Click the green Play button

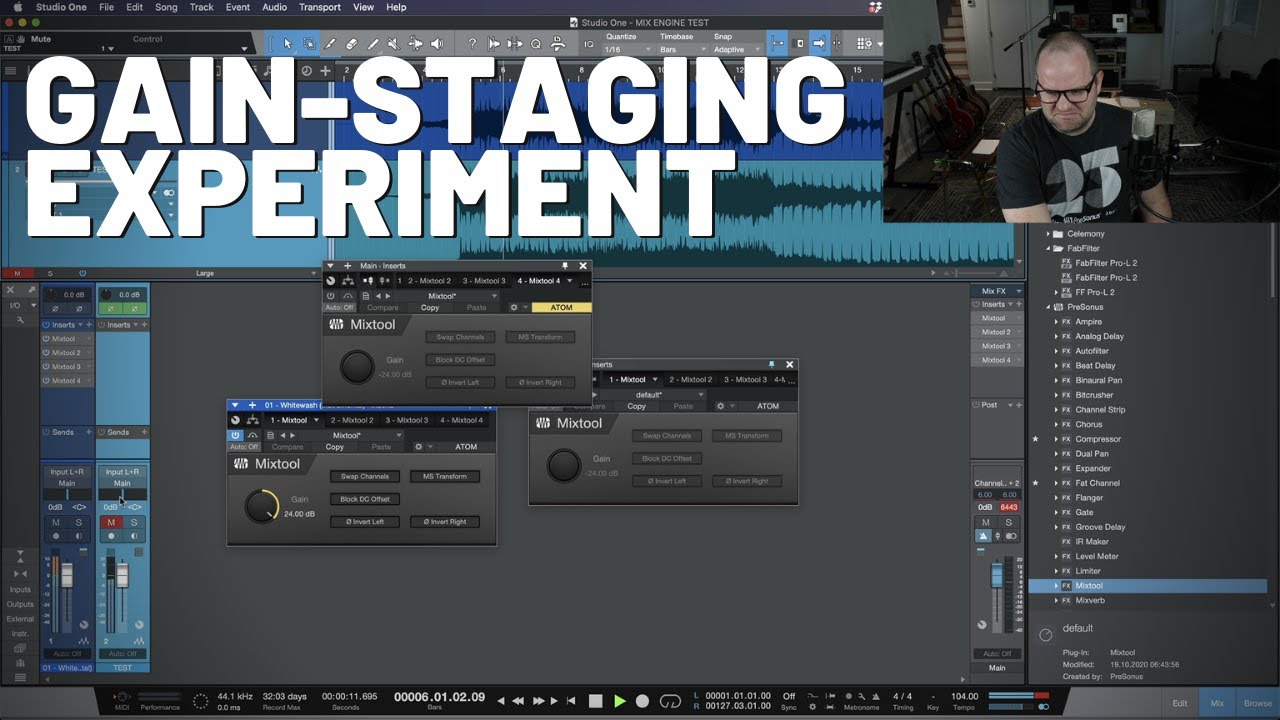point(620,701)
